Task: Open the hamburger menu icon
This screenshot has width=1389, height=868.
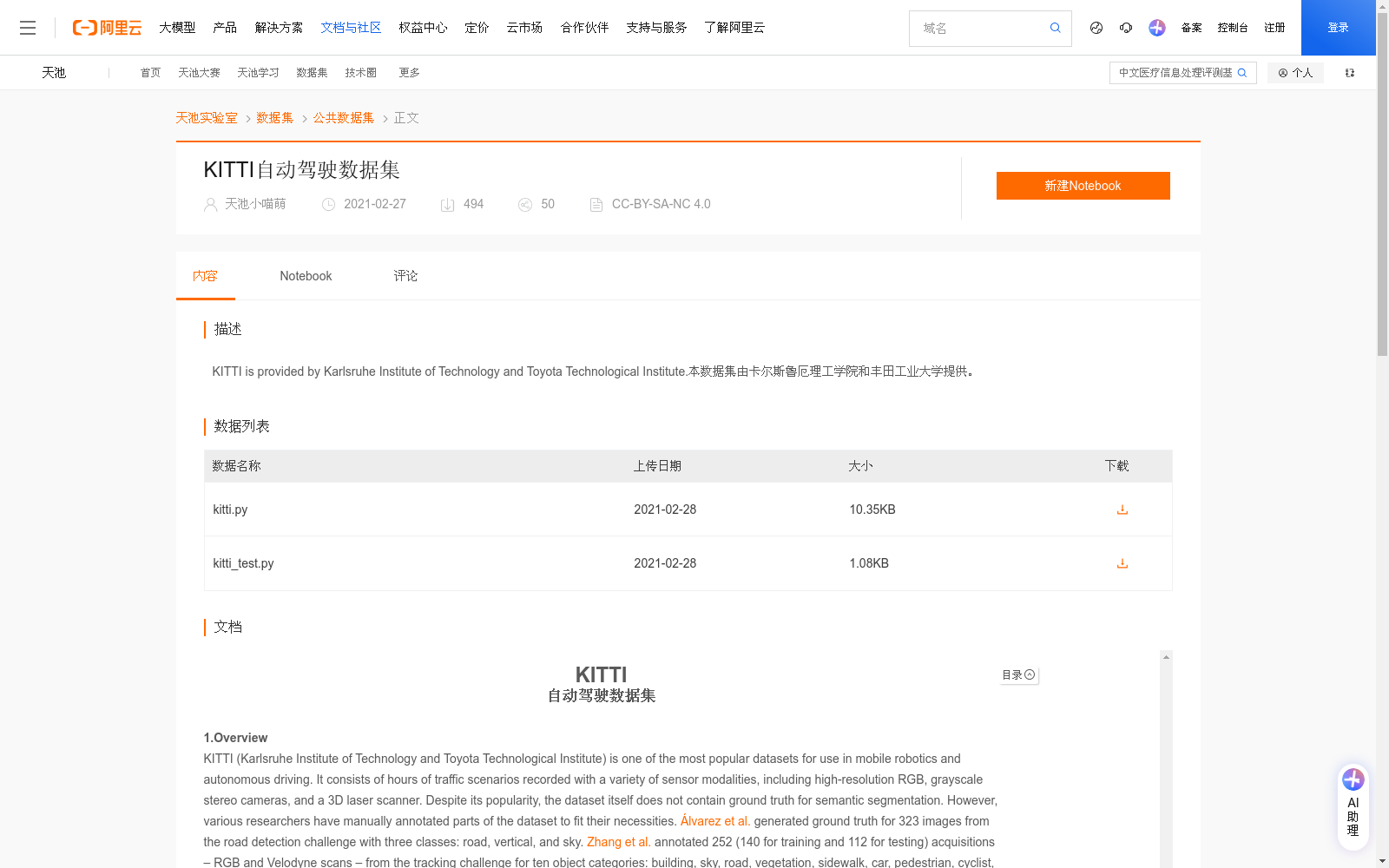Action: point(28,28)
